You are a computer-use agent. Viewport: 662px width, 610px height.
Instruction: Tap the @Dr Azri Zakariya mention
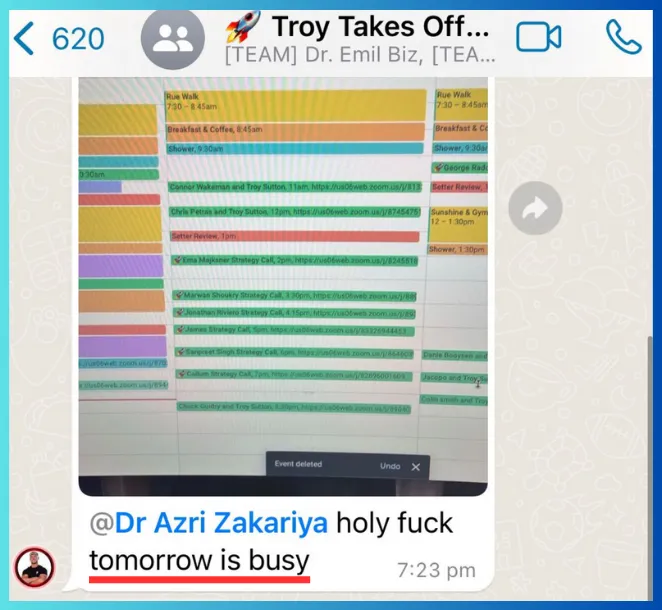(209, 523)
